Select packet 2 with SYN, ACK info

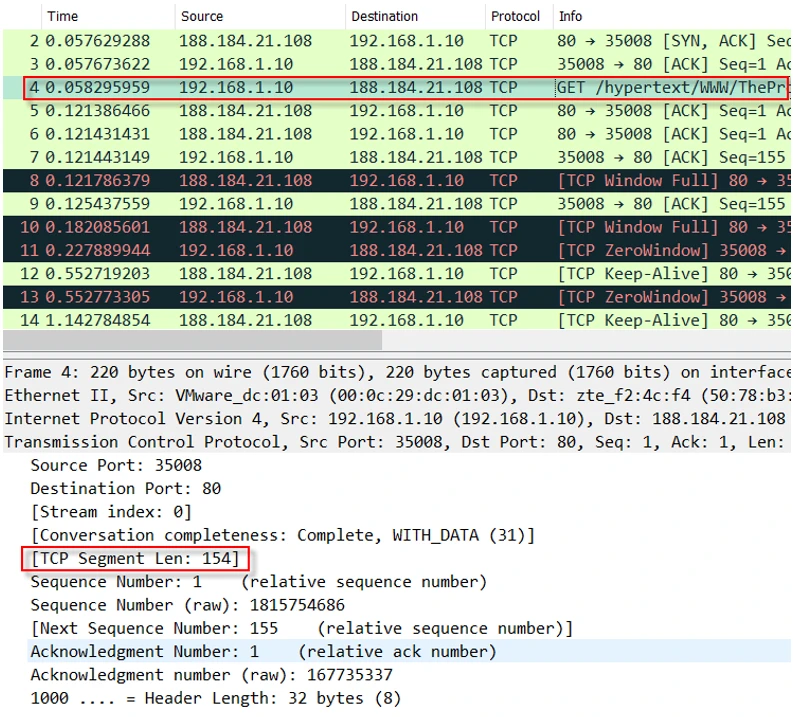[400, 41]
